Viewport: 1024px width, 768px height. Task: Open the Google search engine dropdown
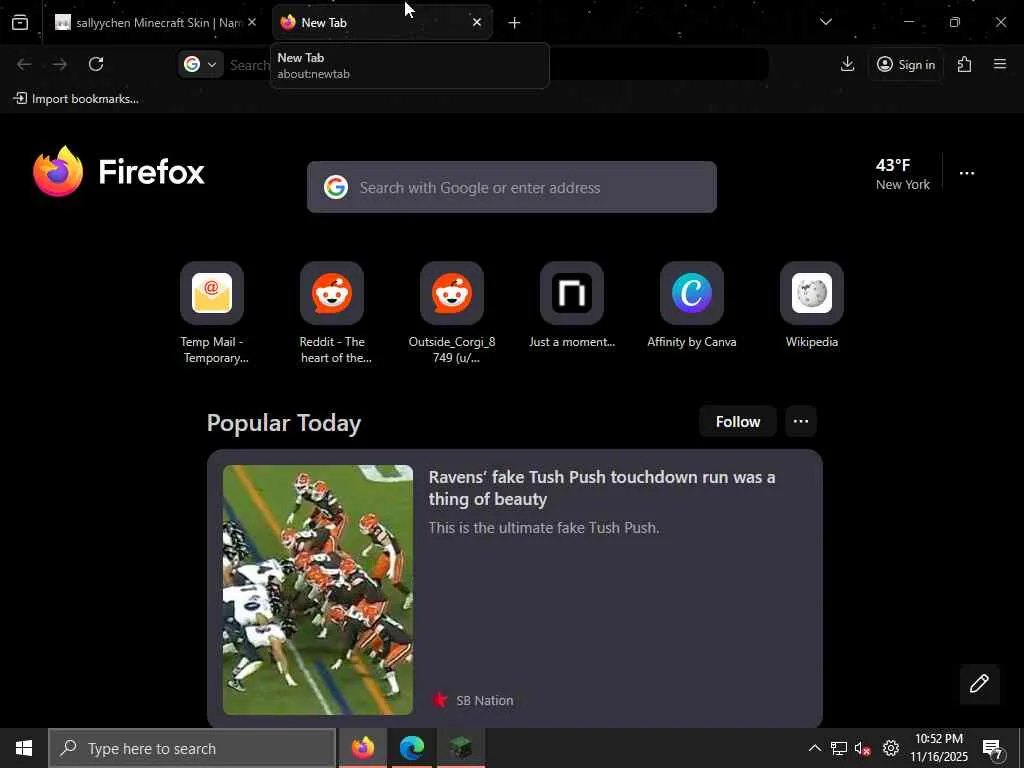200,64
